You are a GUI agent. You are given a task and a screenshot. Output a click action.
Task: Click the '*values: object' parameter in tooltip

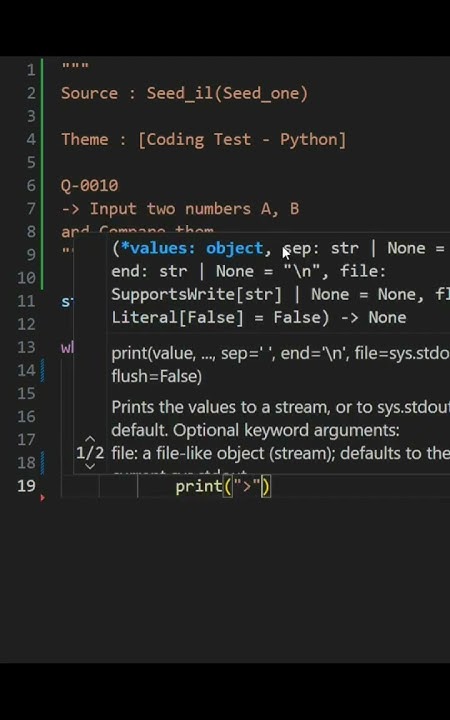pyautogui.click(x=191, y=248)
